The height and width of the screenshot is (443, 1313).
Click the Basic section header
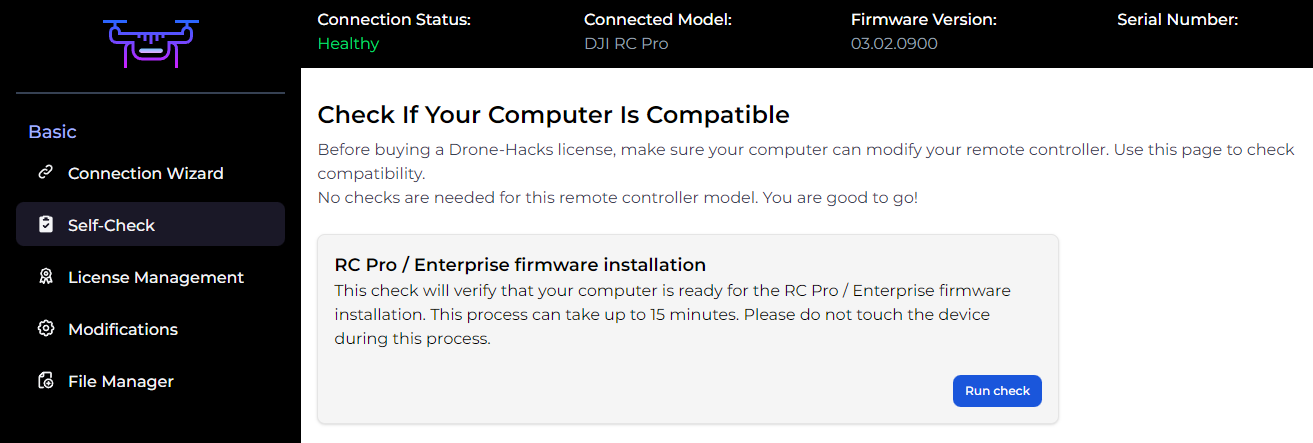coord(52,132)
